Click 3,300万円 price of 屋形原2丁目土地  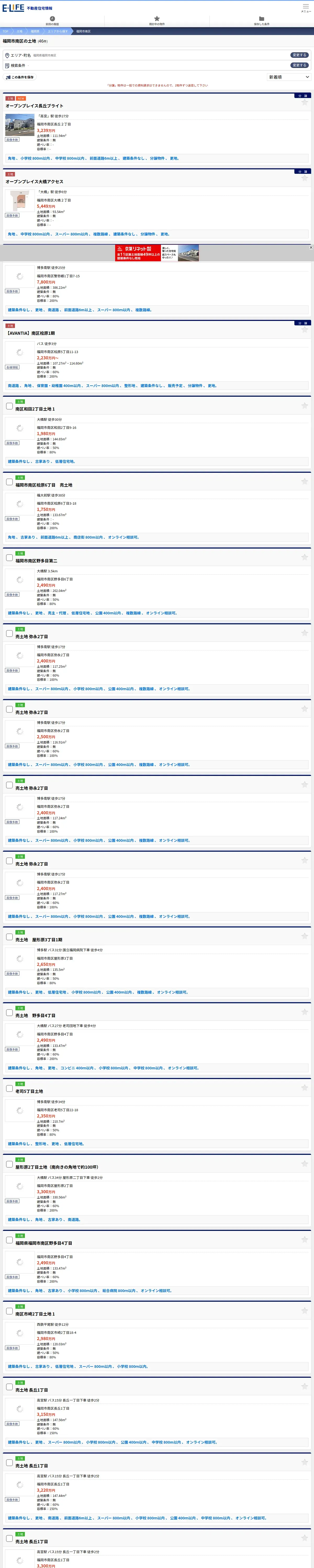[x=46, y=1192]
